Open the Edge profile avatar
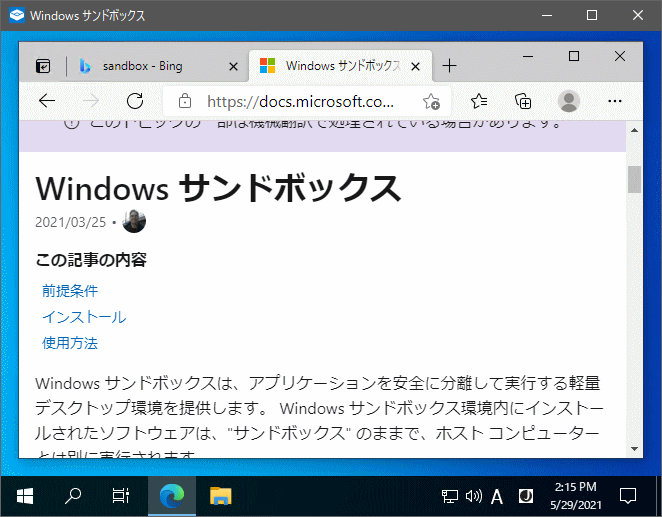This screenshot has width=662, height=517. click(x=569, y=101)
